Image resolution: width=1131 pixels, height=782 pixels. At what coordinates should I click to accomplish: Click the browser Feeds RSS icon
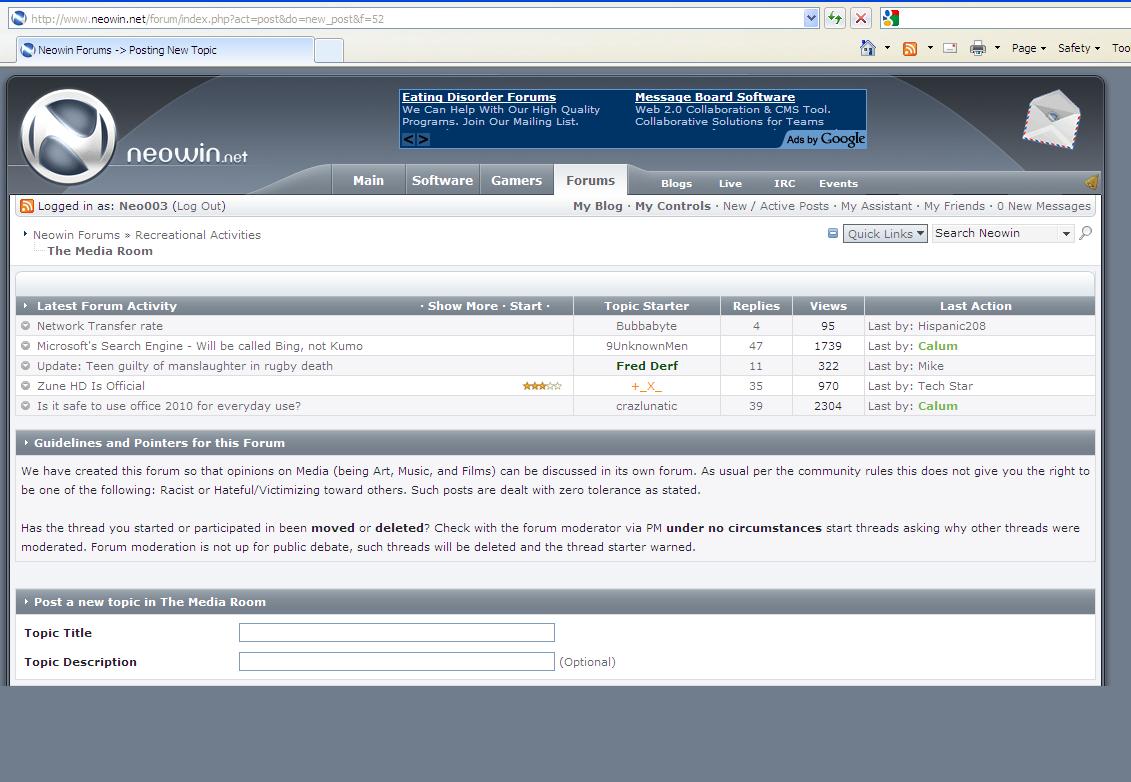coord(910,48)
